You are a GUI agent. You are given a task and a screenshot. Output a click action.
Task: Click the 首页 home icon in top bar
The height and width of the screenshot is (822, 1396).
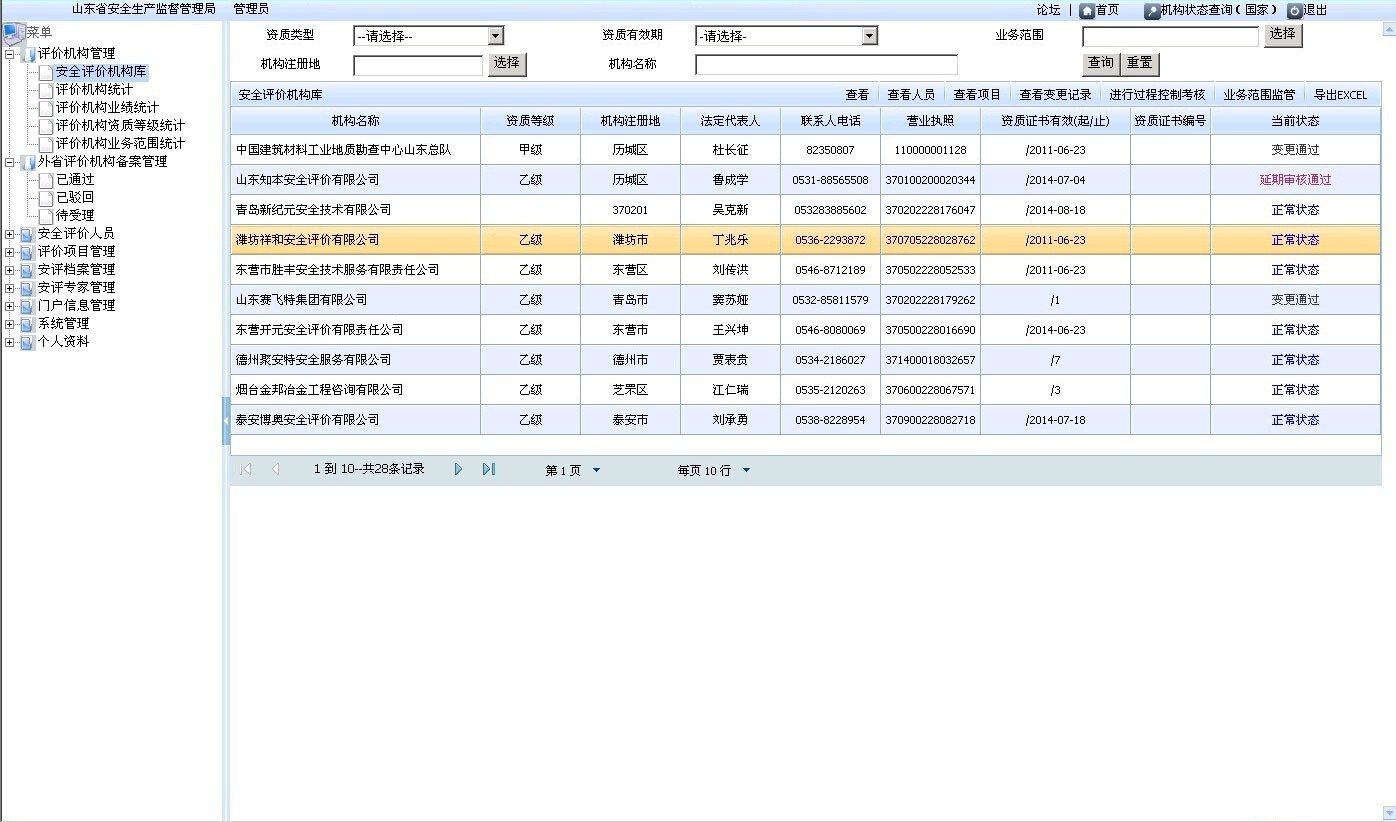1088,10
